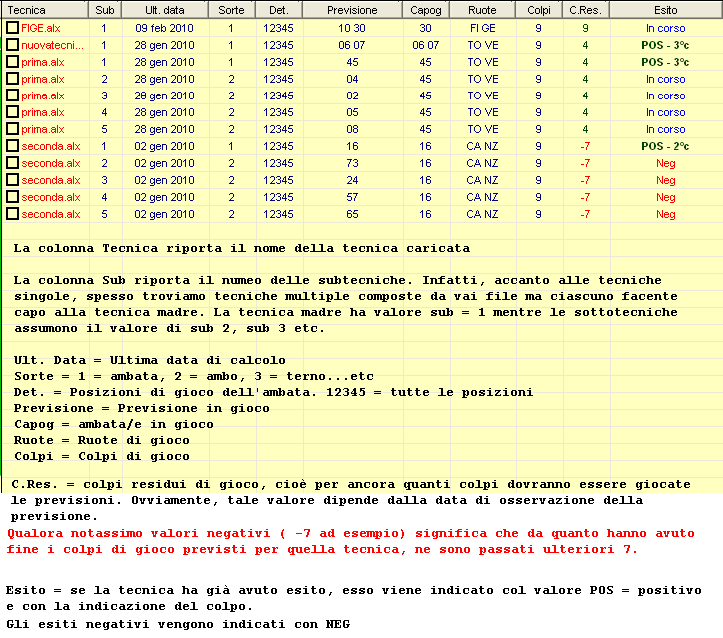This screenshot has height=638, width=723.
Task: Select the nuovatecni... technique name
Action: tap(53, 45)
